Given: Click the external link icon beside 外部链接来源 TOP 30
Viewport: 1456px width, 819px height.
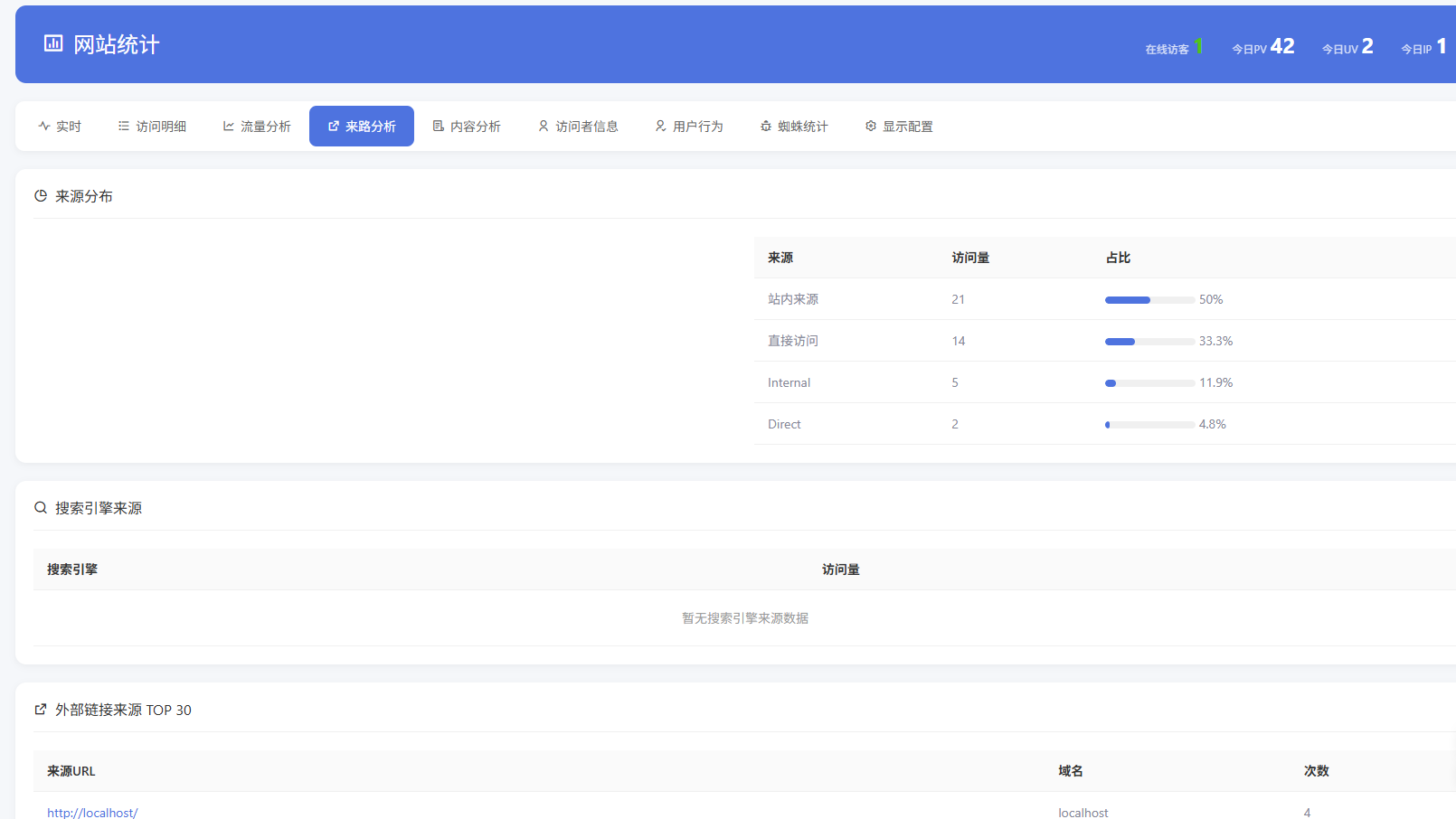Looking at the screenshot, I should point(40,710).
